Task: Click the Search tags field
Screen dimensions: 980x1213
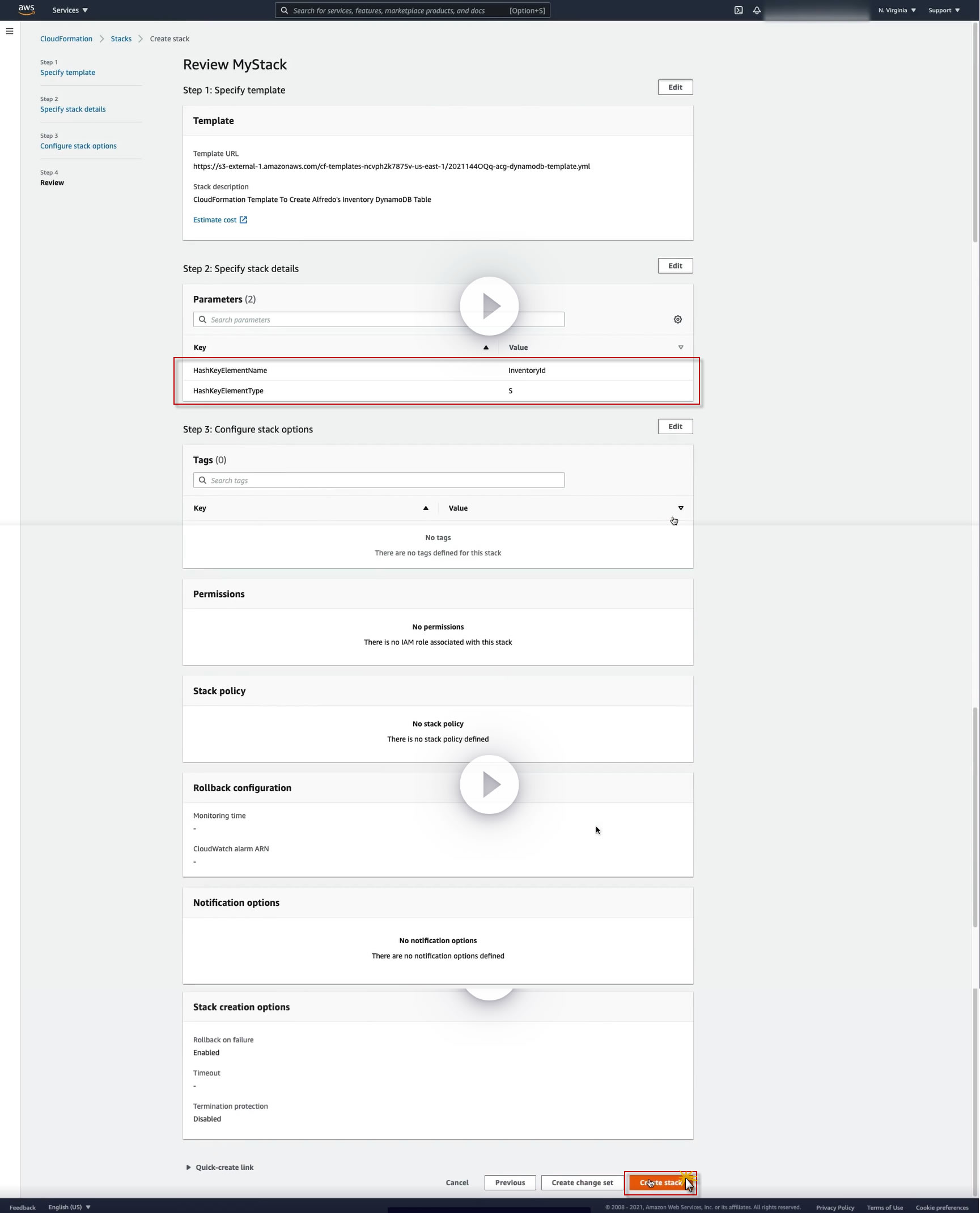Action: 379,480
